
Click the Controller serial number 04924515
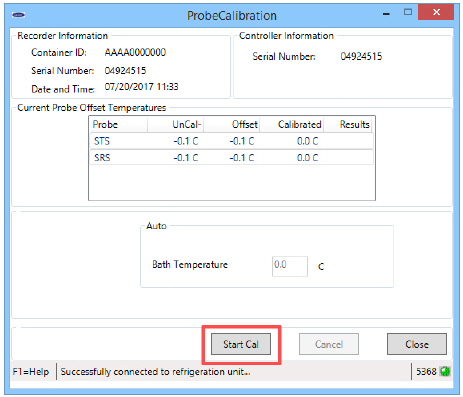click(361, 56)
